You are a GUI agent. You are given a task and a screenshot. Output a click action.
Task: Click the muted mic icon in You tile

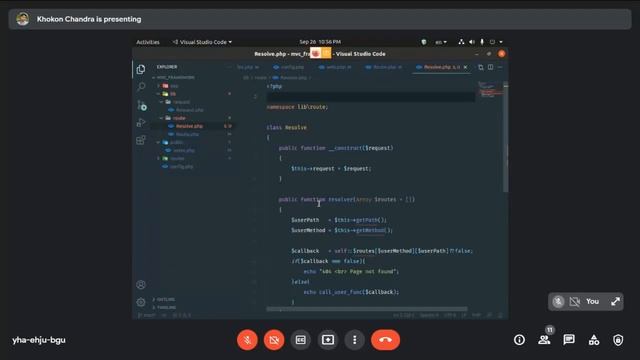click(x=558, y=302)
